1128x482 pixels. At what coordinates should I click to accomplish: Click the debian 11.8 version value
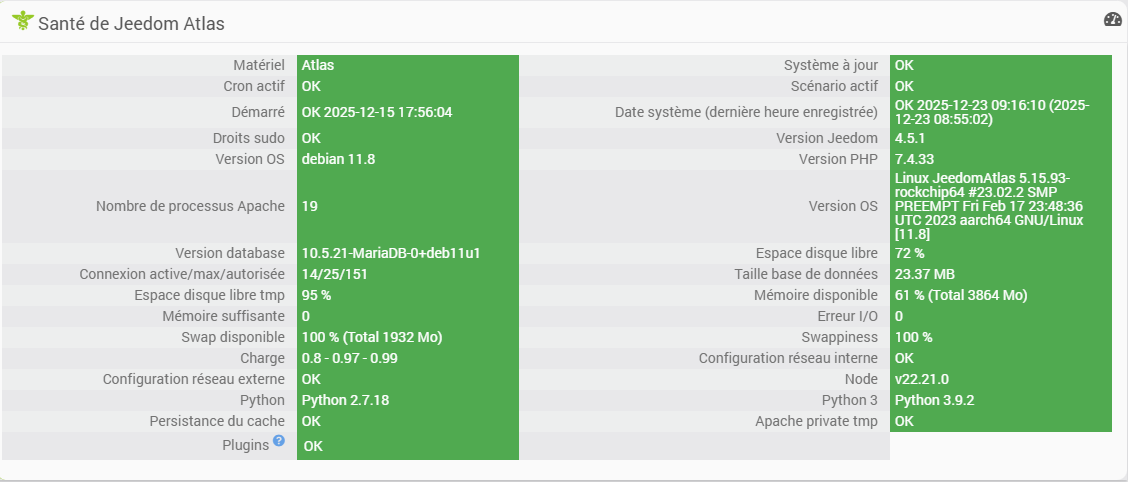click(338, 159)
